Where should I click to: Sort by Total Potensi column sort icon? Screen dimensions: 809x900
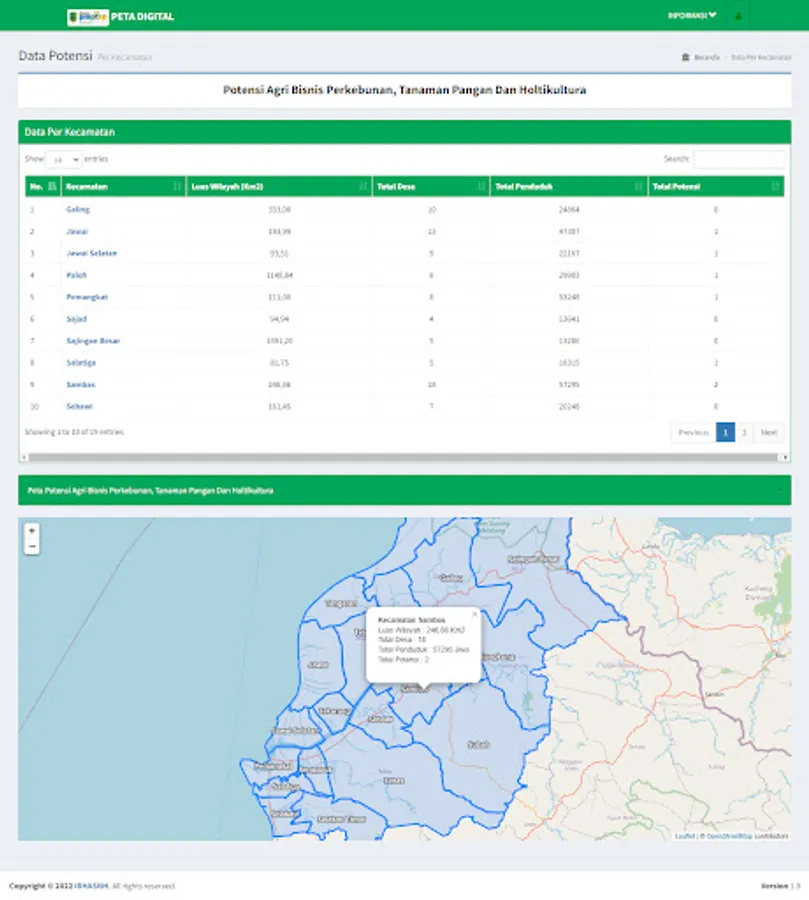pos(775,186)
